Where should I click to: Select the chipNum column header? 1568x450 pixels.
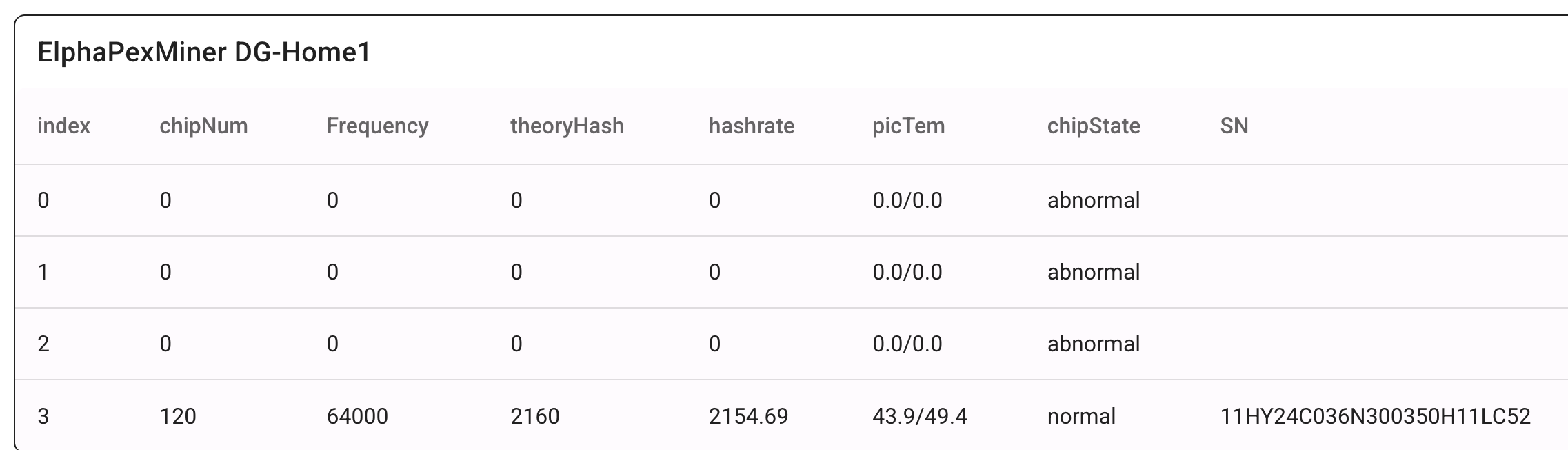coord(203,126)
